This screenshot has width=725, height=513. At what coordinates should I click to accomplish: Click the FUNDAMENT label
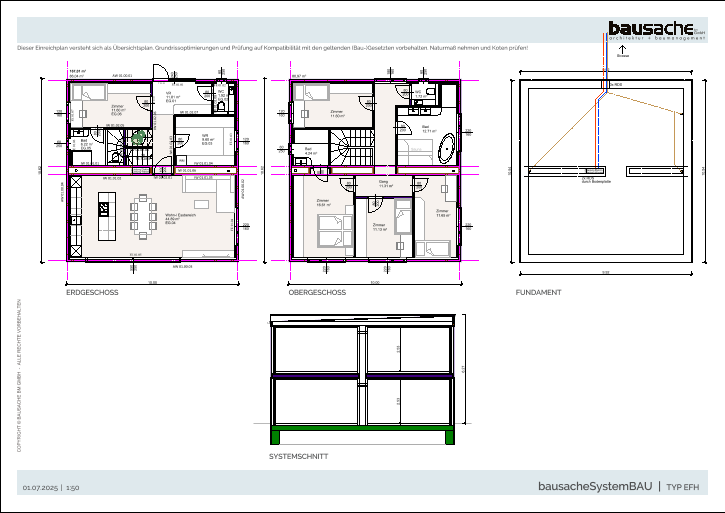coord(538,292)
